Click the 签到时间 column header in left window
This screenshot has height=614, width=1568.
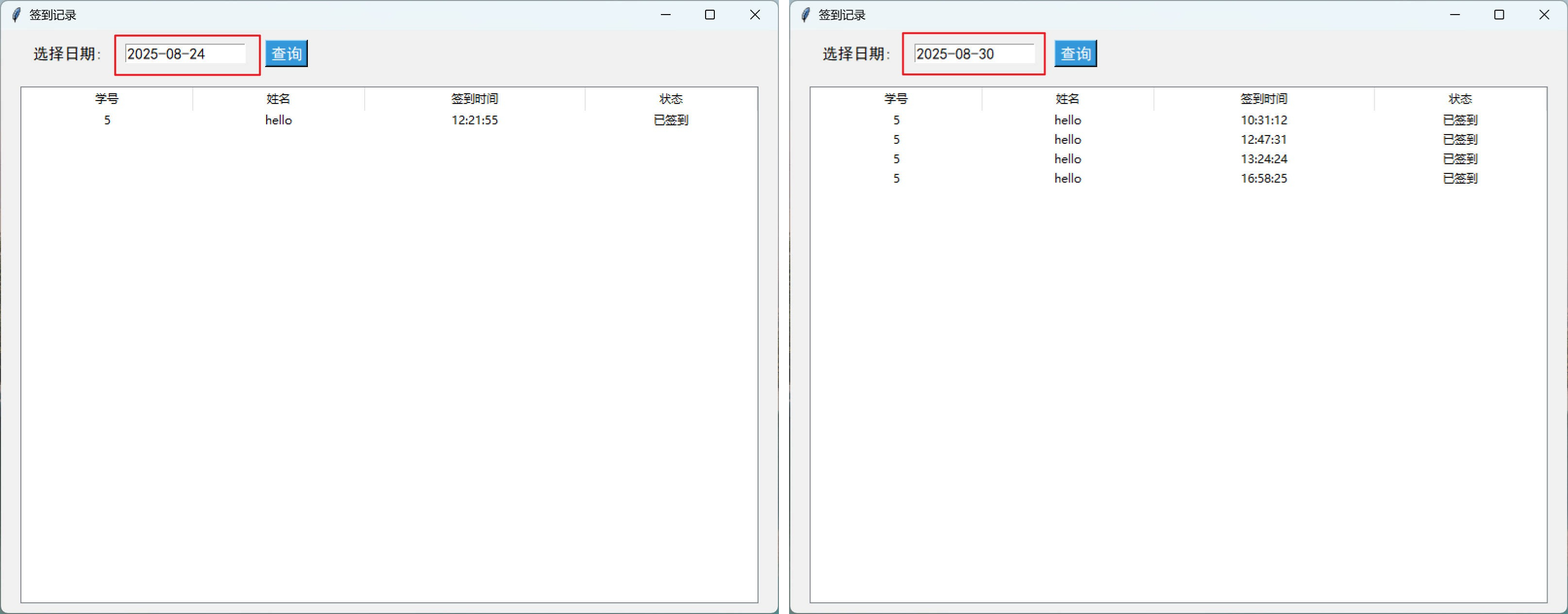pos(475,99)
